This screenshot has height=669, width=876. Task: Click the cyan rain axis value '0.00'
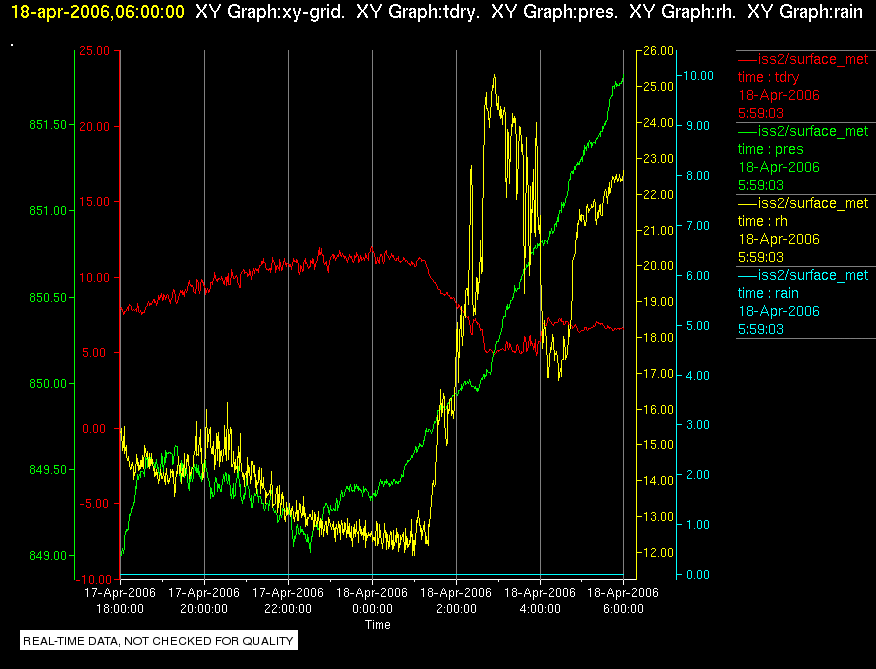tap(698, 575)
